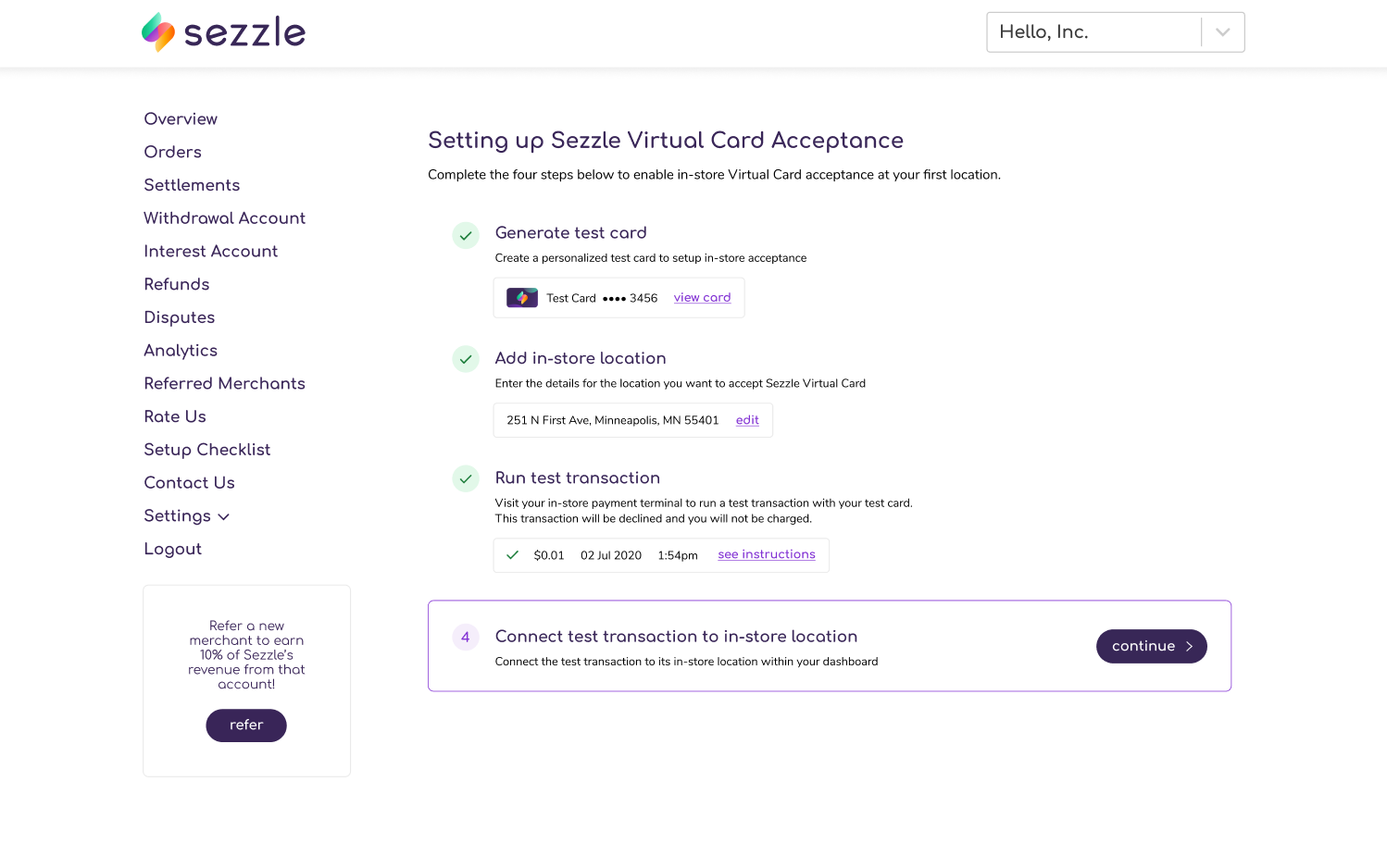Click the Run test transaction checkmark icon
Viewport: 1387px width, 868px height.
point(466,478)
